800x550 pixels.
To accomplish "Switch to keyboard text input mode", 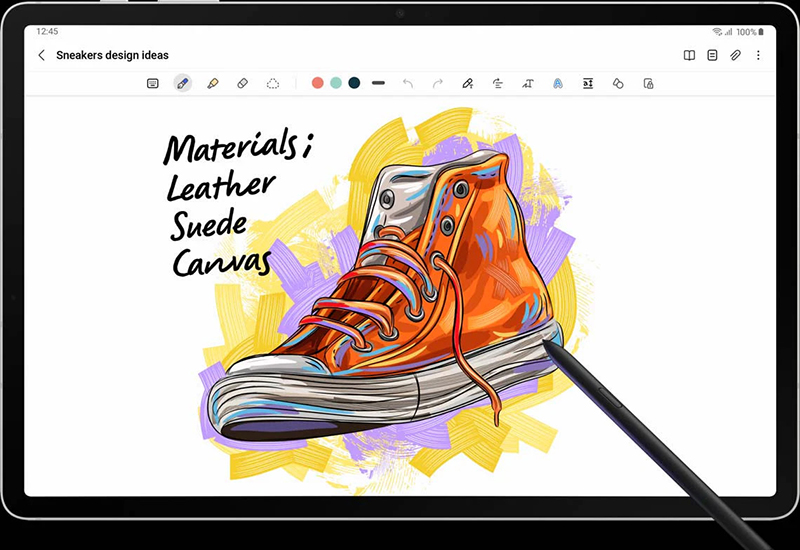I will click(153, 83).
